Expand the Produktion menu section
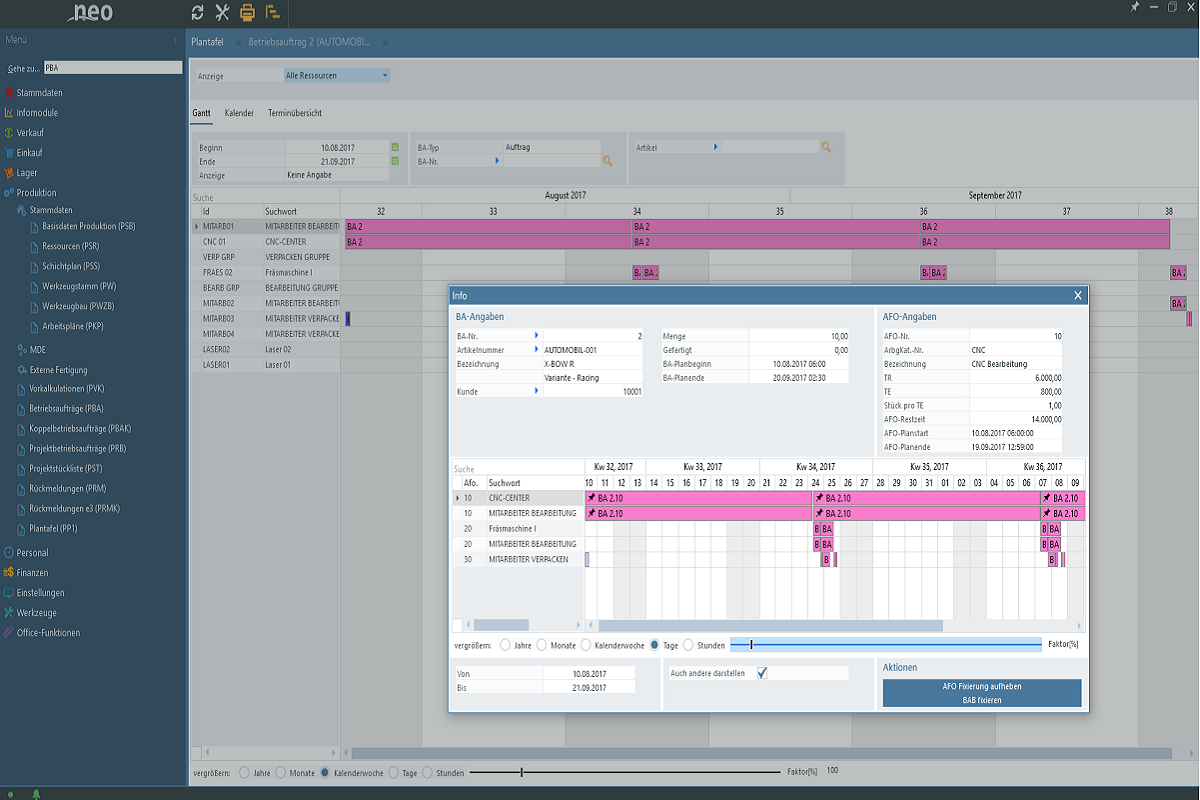 tap(36, 192)
